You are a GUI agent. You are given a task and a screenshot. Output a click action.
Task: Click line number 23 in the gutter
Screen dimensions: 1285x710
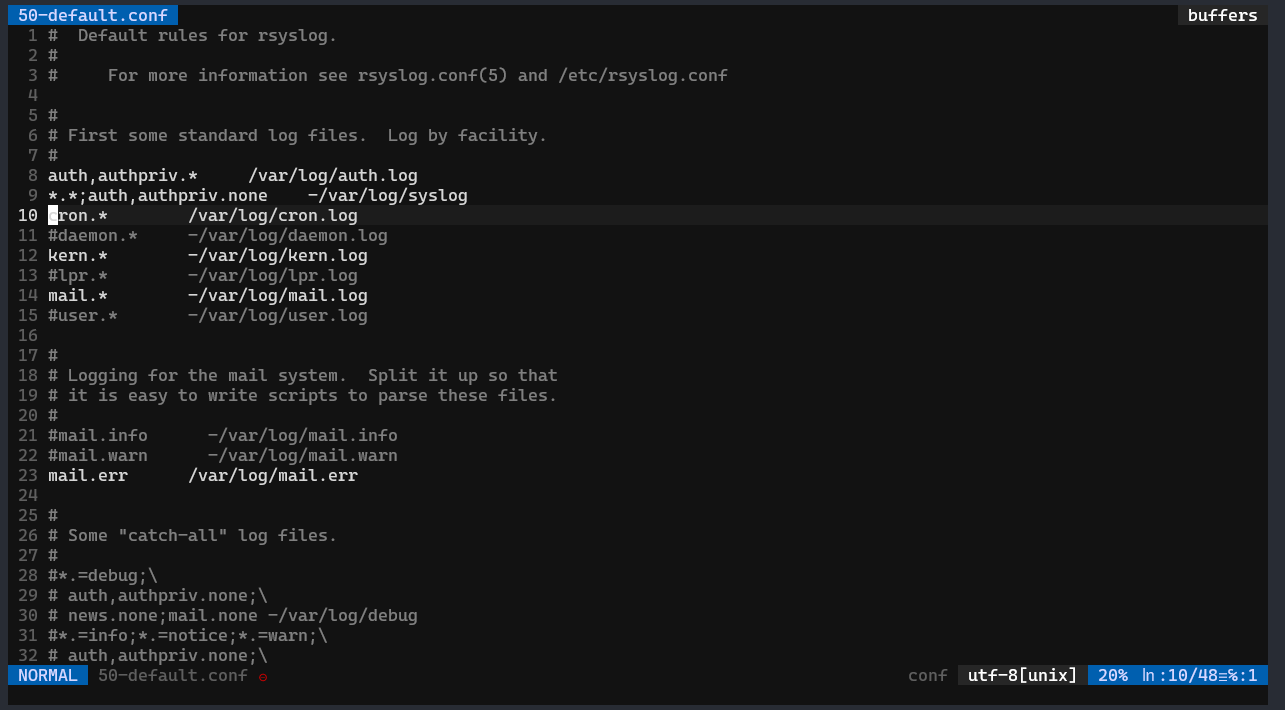point(27,475)
